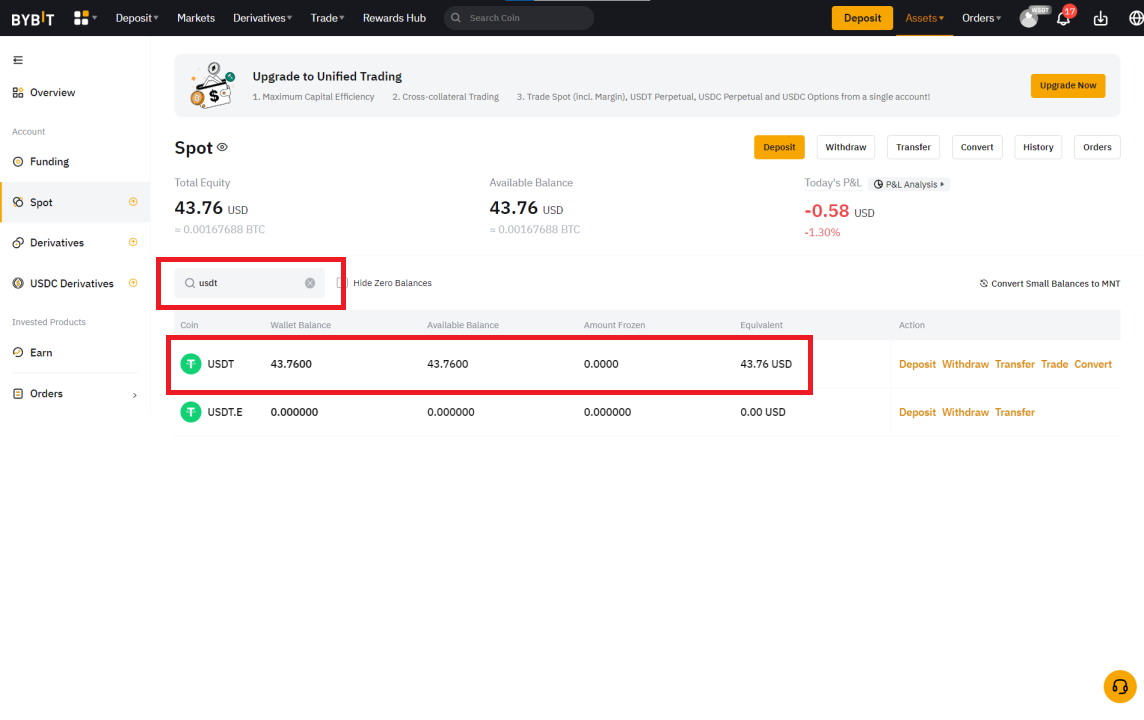Click Spot Convert button
This screenshot has height=720, width=1144.
[x=977, y=147]
